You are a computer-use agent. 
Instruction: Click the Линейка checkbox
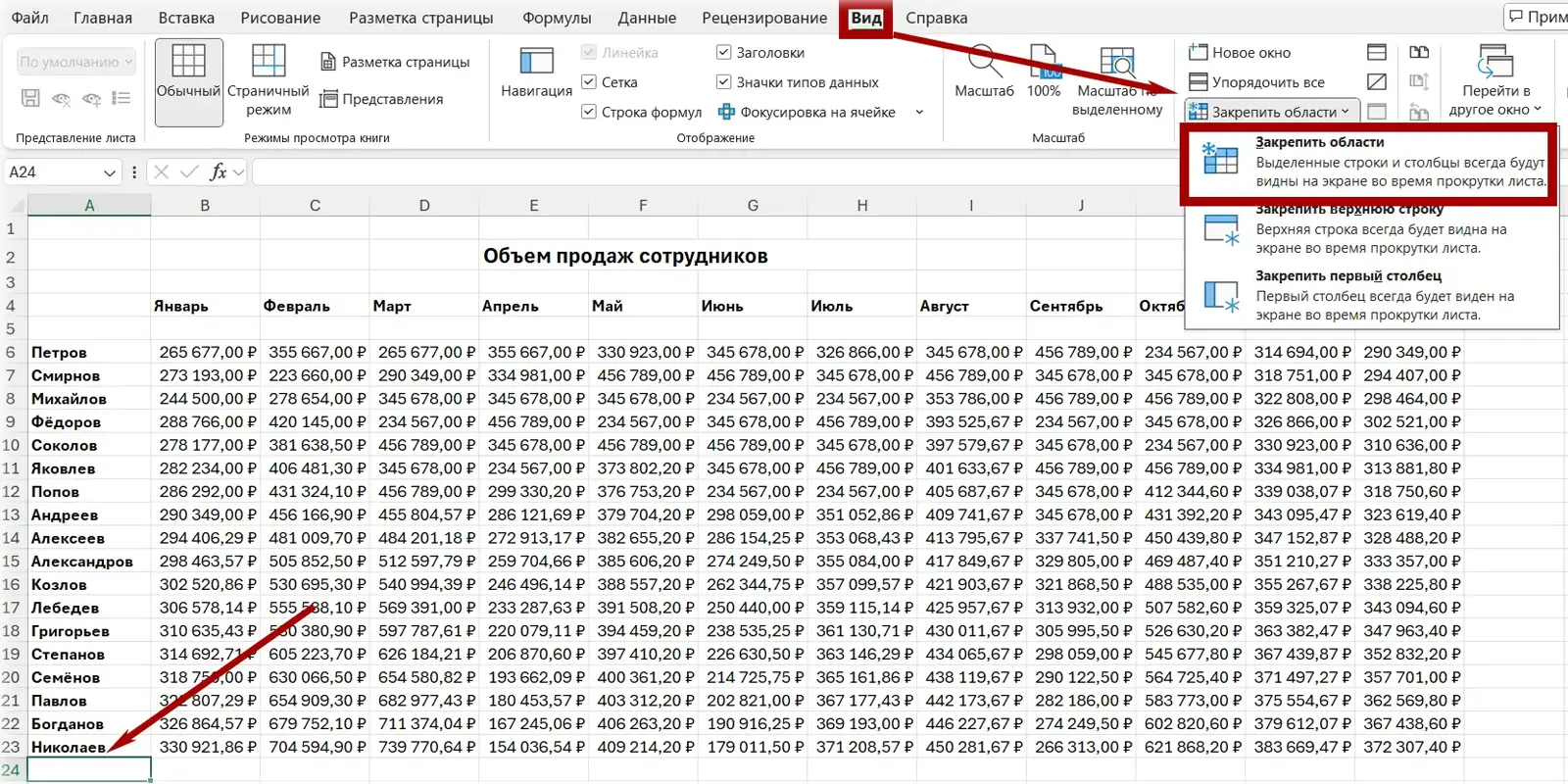coord(589,52)
